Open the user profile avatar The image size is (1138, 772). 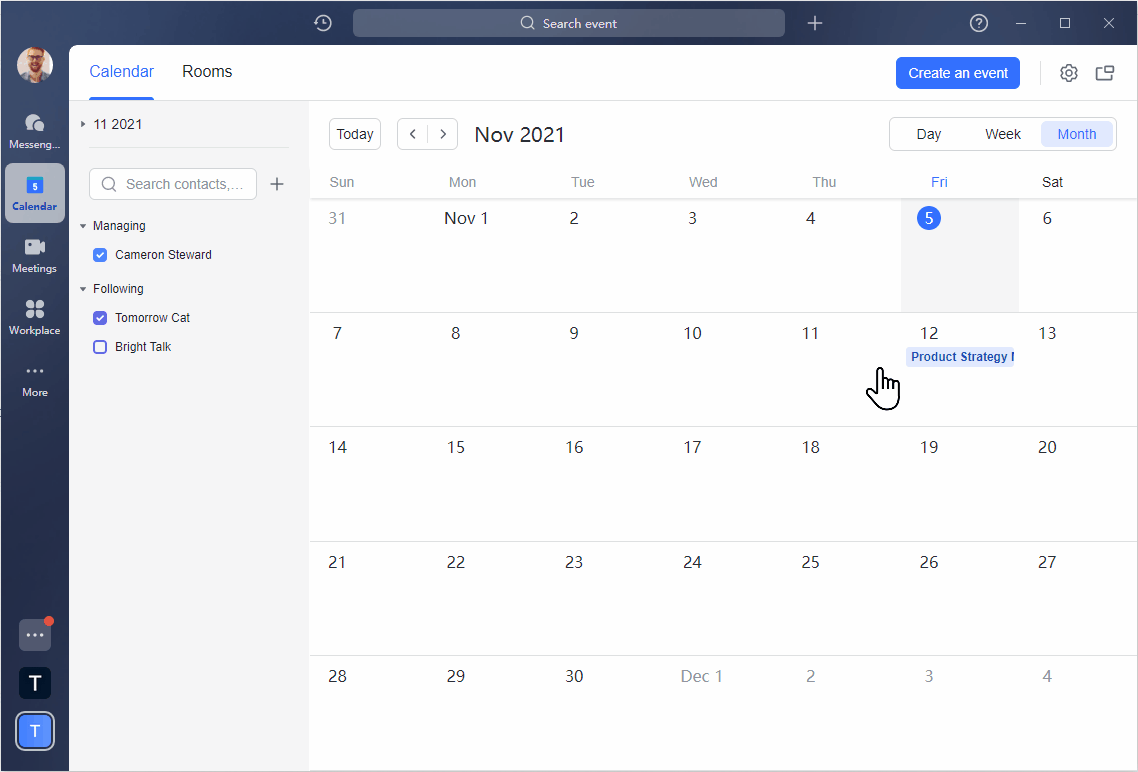pos(35,65)
